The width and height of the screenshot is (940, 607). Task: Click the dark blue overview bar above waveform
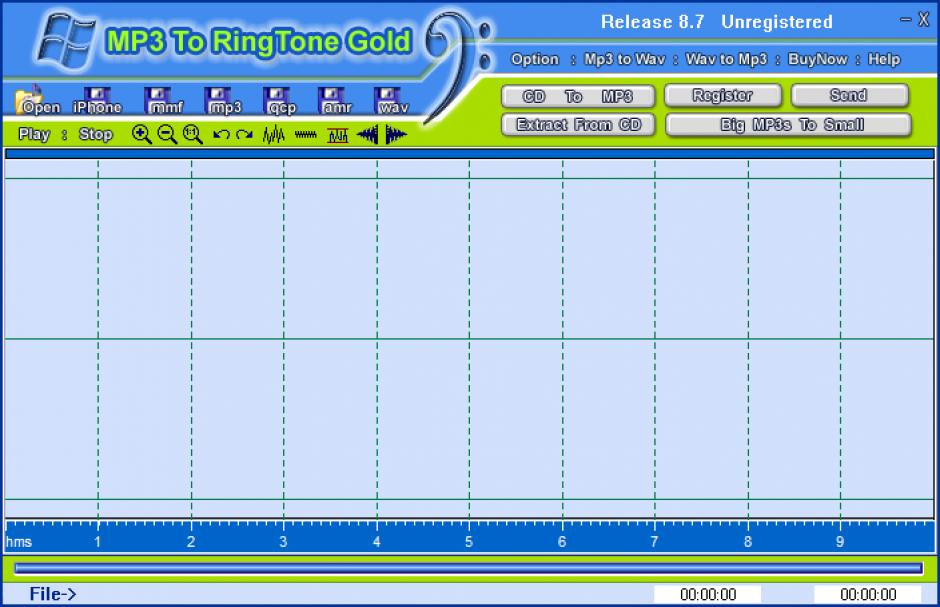point(469,154)
